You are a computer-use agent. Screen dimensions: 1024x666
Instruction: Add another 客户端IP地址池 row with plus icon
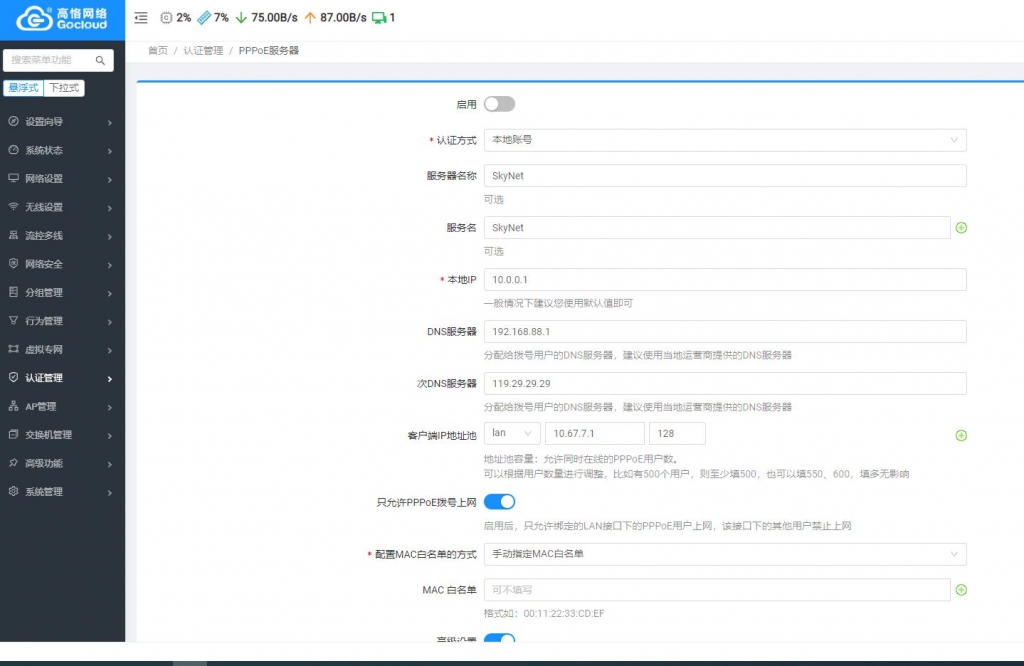click(961, 436)
